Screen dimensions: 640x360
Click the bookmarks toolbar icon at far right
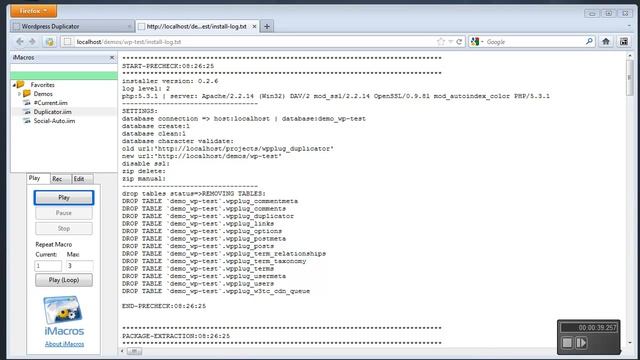pos(624,41)
